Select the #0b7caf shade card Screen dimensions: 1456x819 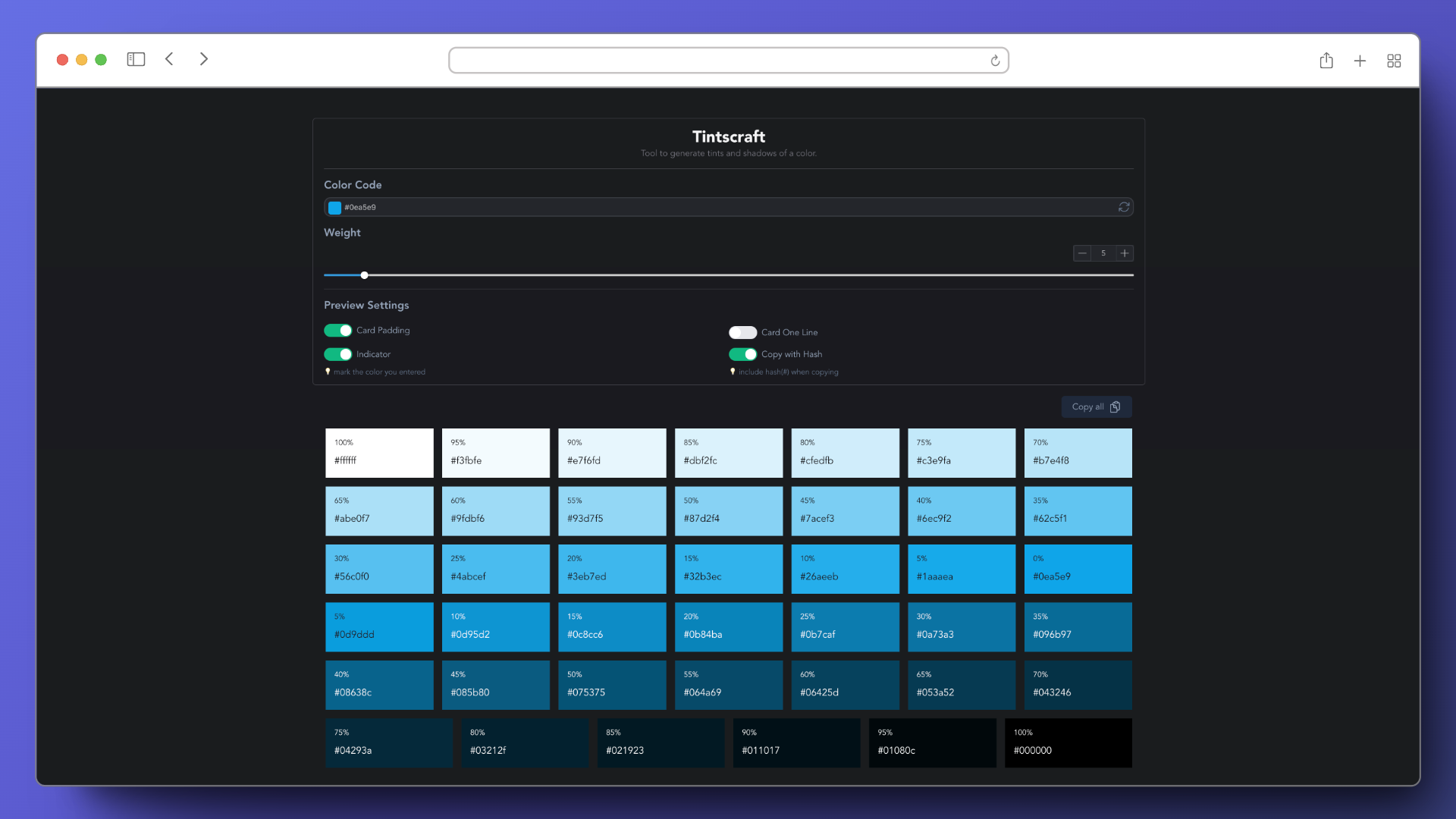coord(845,627)
